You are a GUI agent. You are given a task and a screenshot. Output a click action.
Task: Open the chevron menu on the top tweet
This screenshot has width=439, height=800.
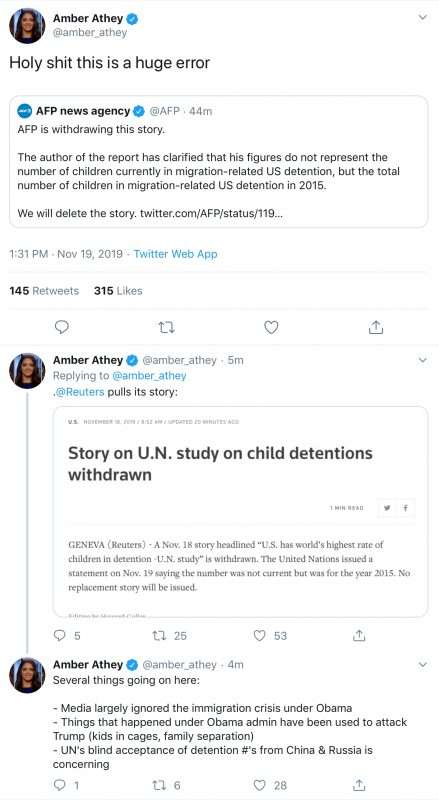(422, 17)
